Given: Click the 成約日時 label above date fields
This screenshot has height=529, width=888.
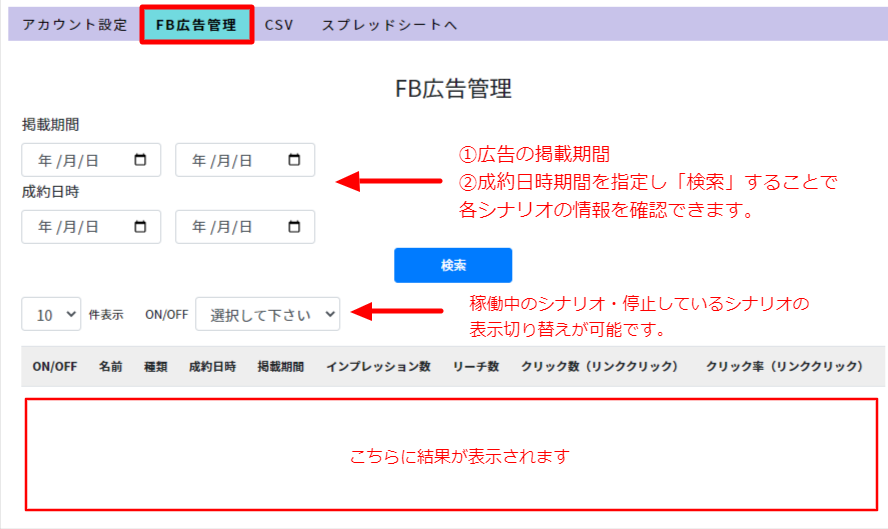Looking at the screenshot, I should click(x=50, y=192).
